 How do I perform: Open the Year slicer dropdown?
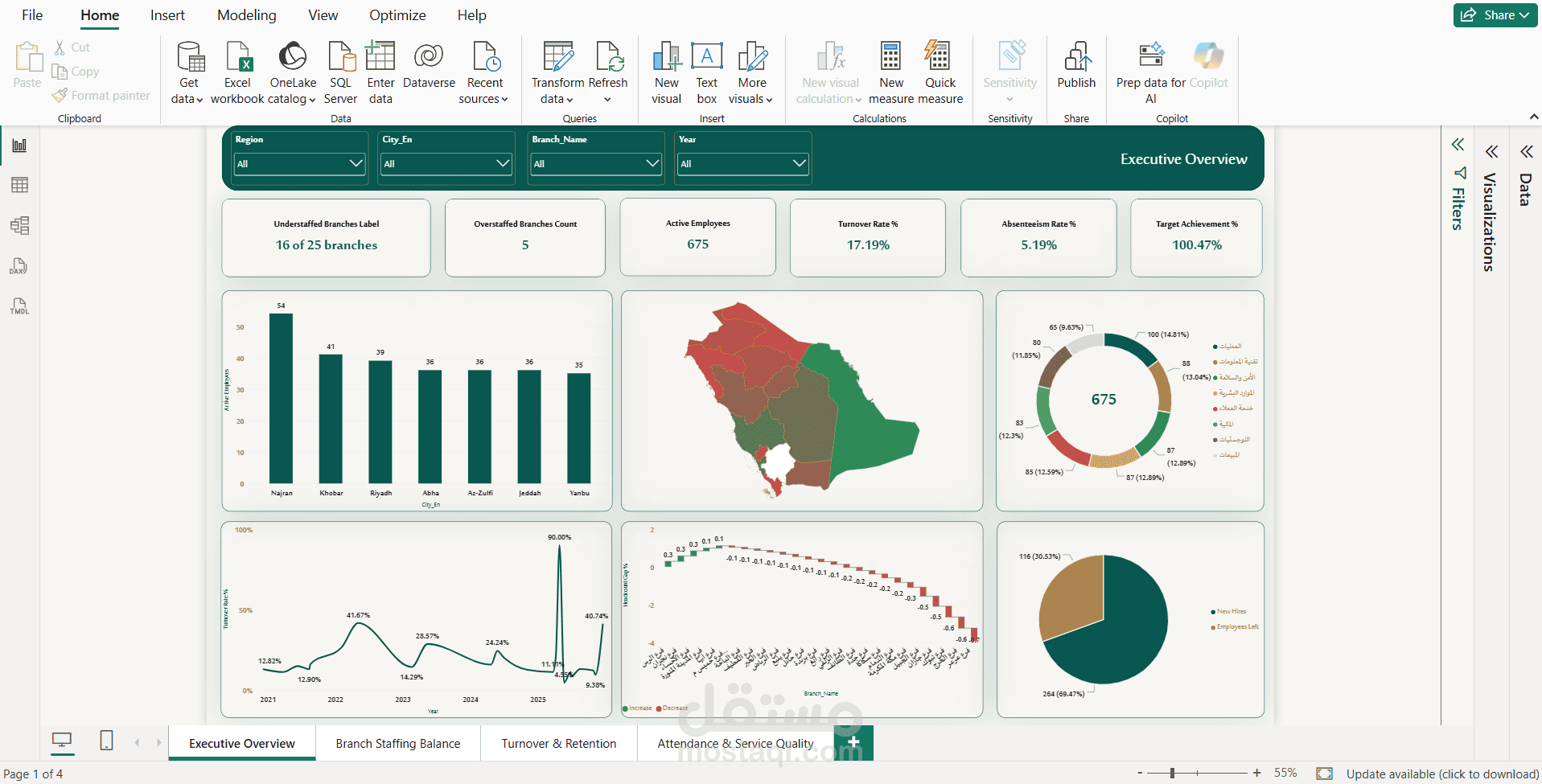743,163
